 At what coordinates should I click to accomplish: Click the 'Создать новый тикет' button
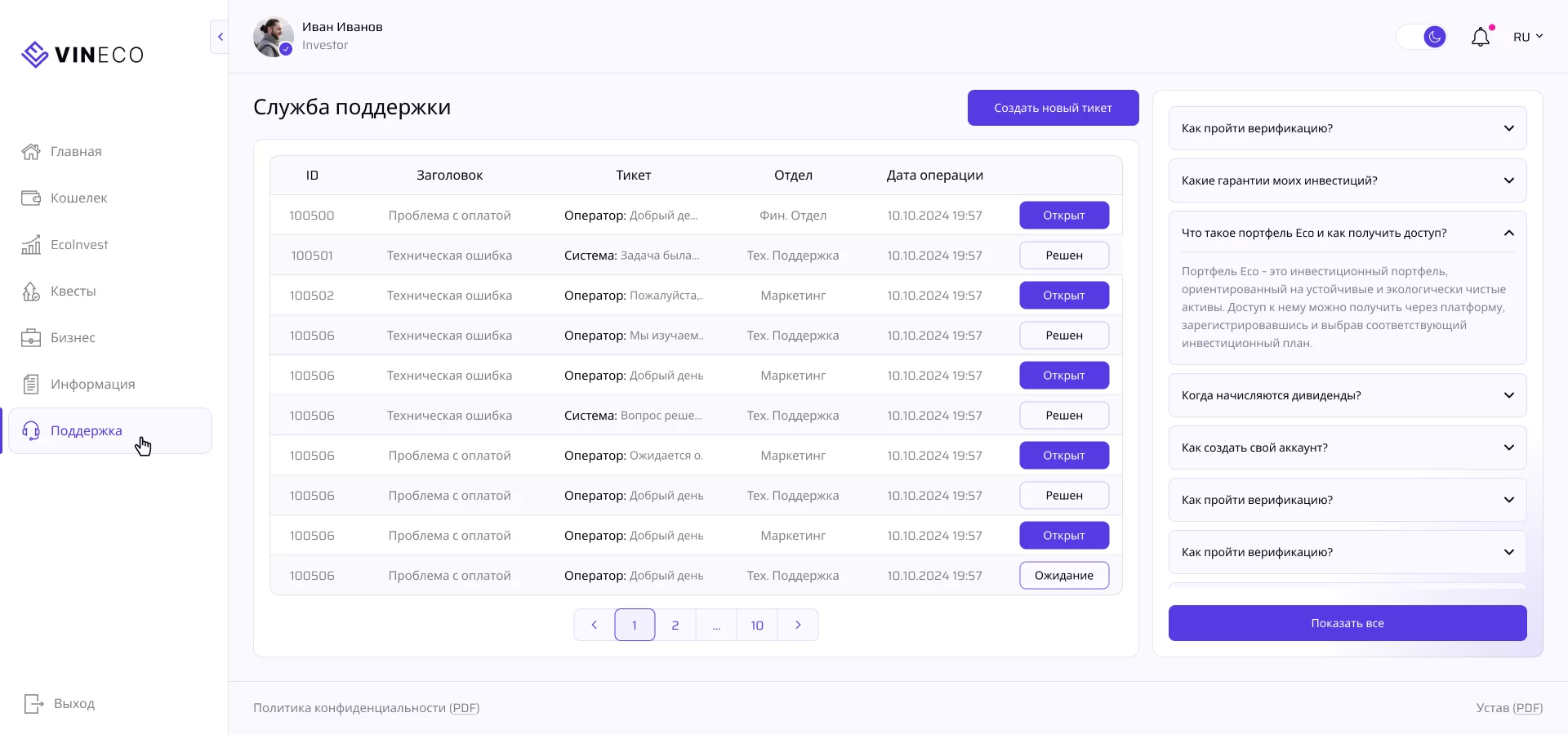pos(1053,108)
